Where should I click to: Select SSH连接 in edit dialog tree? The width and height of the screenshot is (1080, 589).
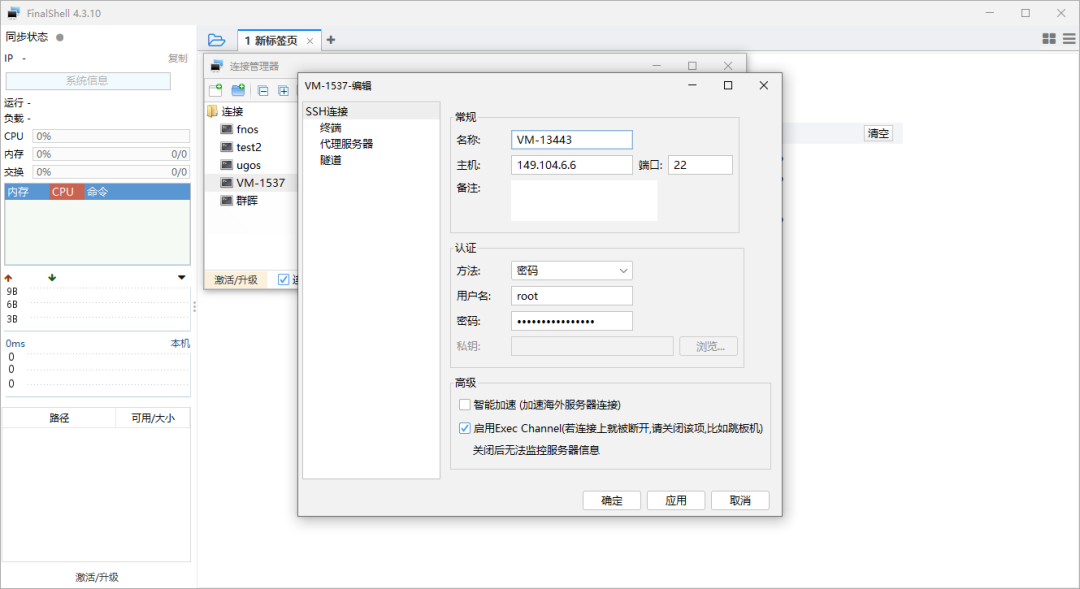(x=326, y=111)
